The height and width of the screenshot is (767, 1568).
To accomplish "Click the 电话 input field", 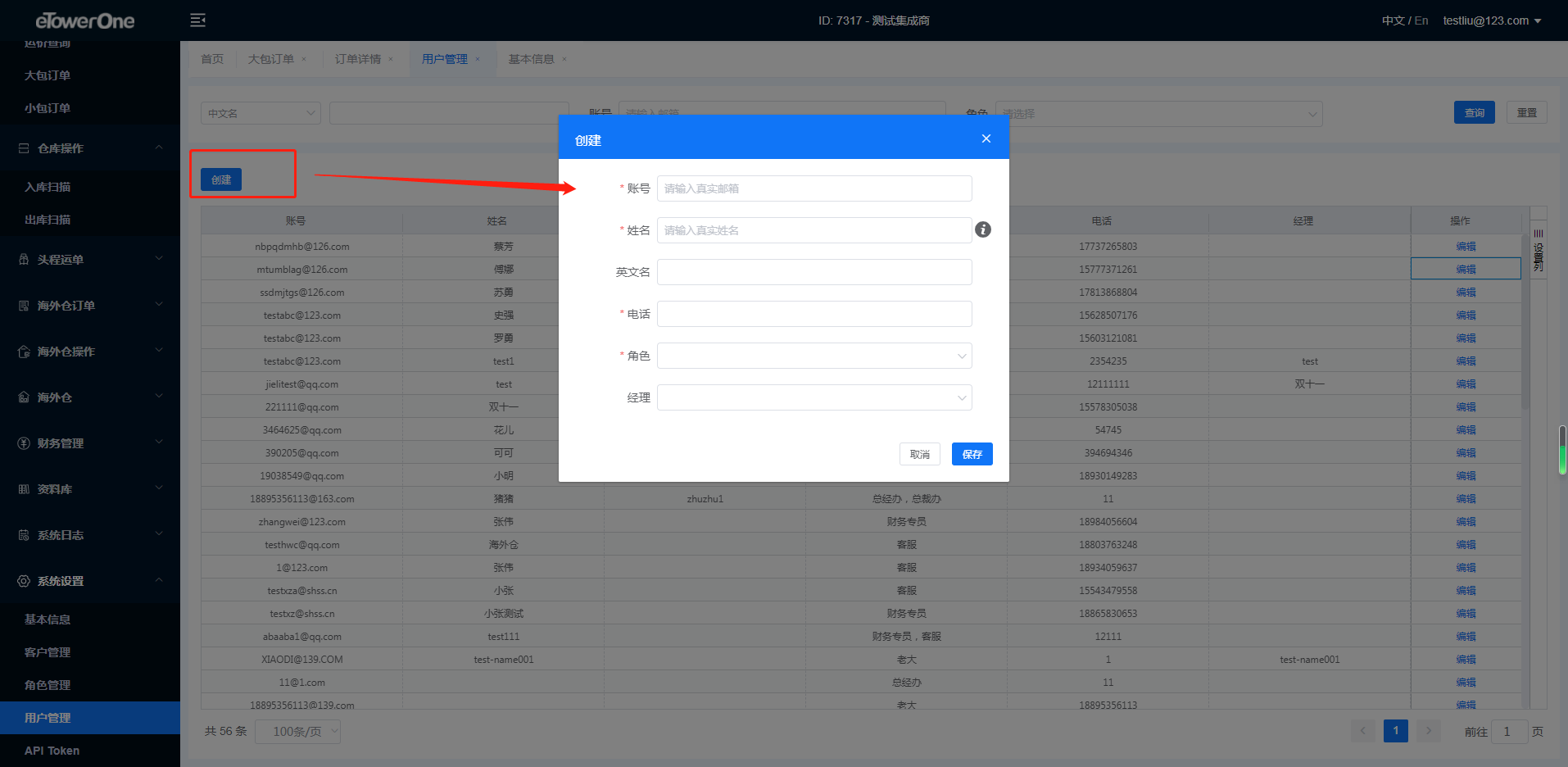I will pyautogui.click(x=814, y=314).
